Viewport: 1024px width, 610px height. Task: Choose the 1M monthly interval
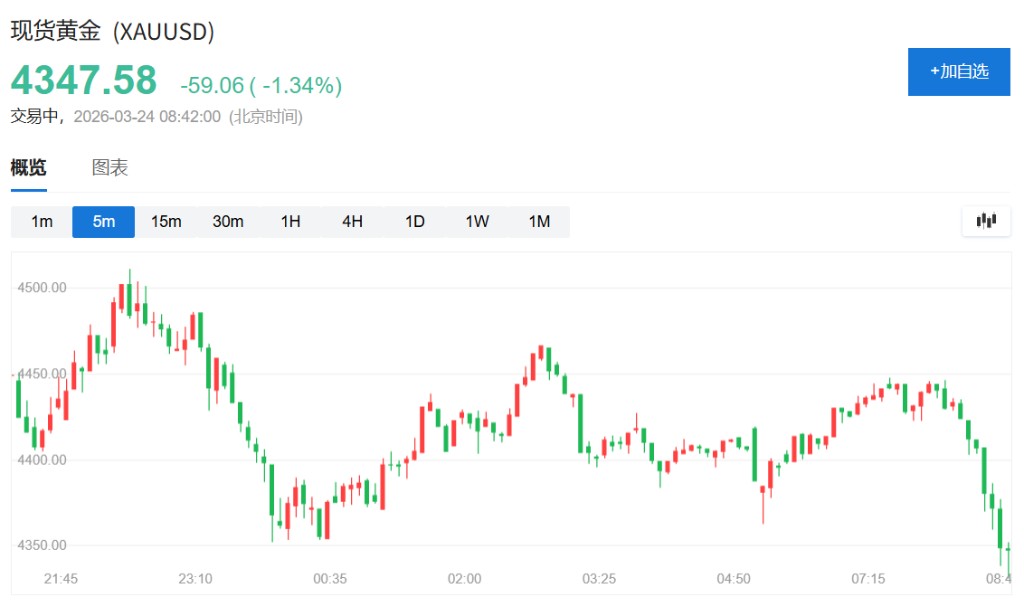[539, 222]
